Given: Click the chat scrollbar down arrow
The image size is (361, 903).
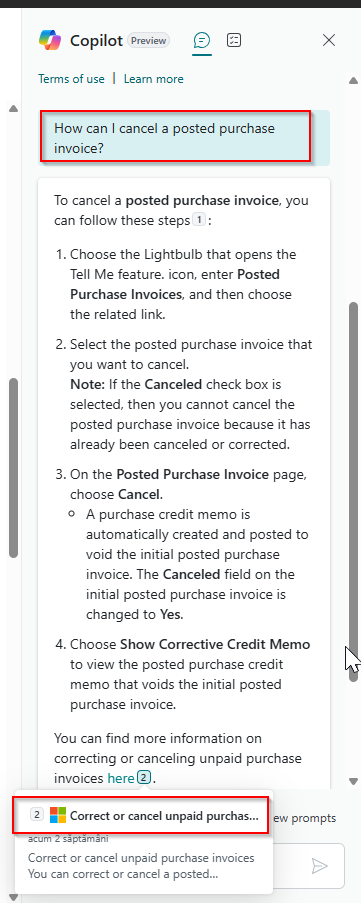Looking at the screenshot, I should [x=354, y=781].
